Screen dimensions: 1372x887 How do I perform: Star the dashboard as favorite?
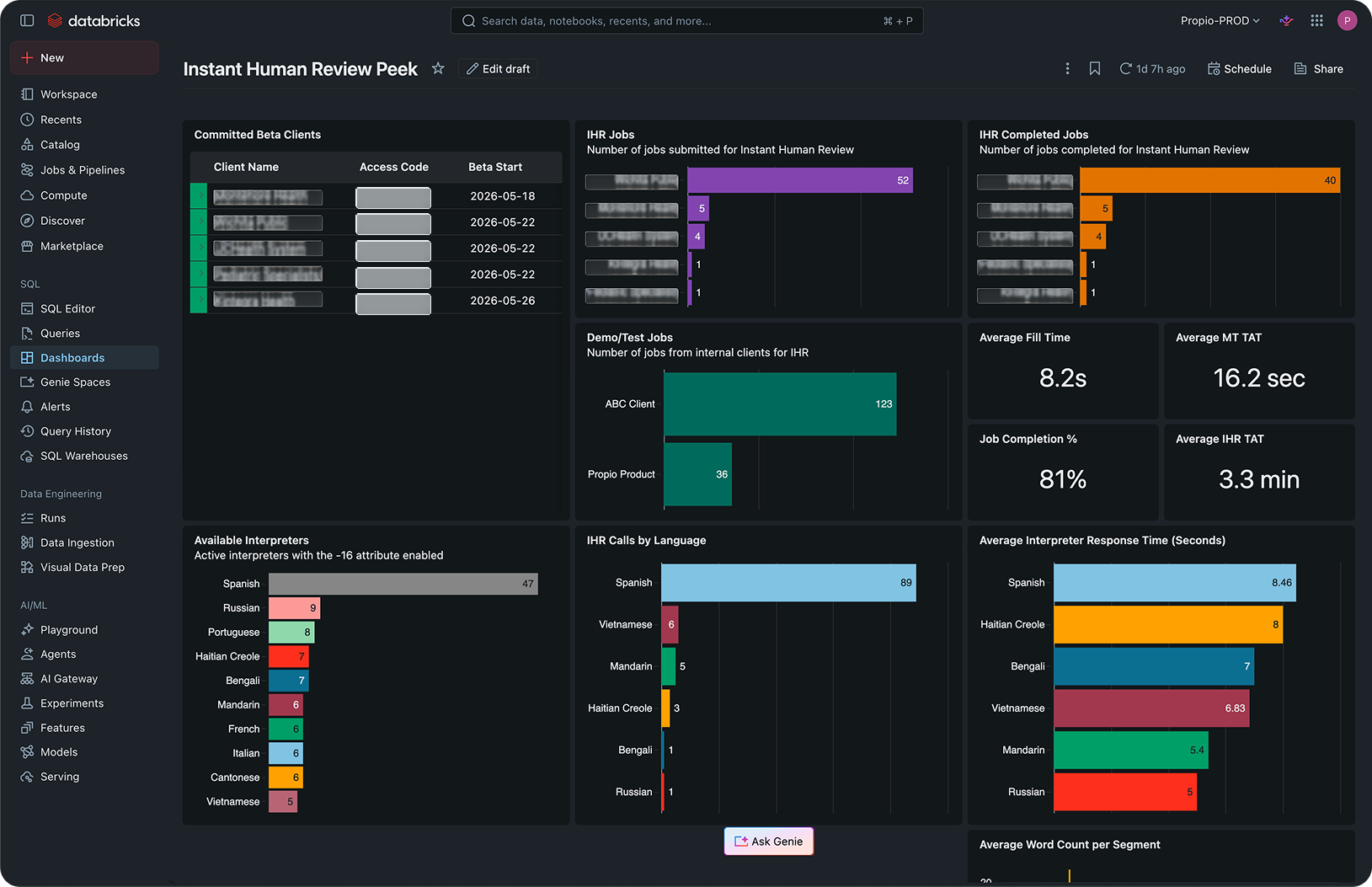pos(438,68)
